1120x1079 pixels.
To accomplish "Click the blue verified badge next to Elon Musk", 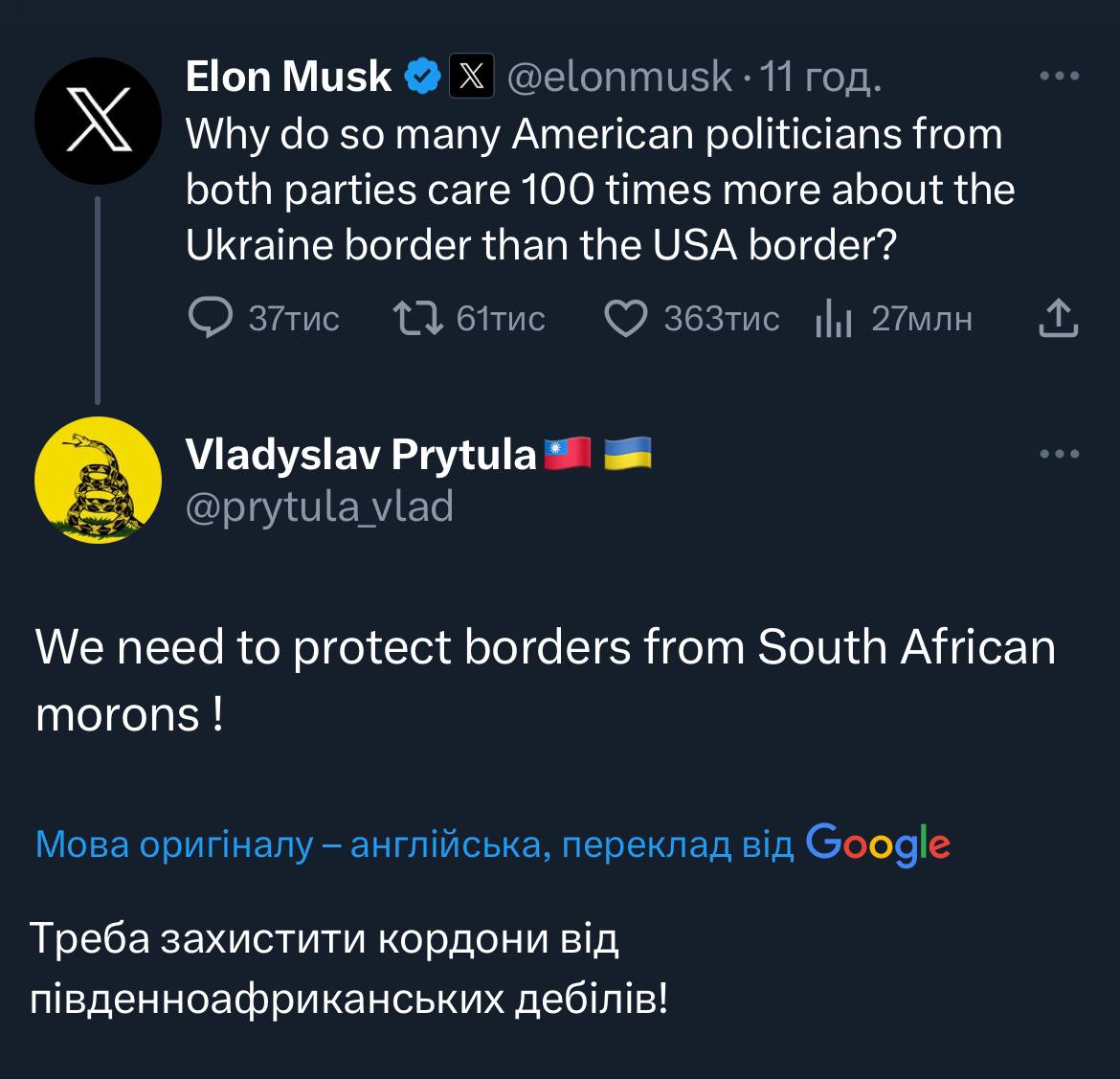I will [422, 77].
